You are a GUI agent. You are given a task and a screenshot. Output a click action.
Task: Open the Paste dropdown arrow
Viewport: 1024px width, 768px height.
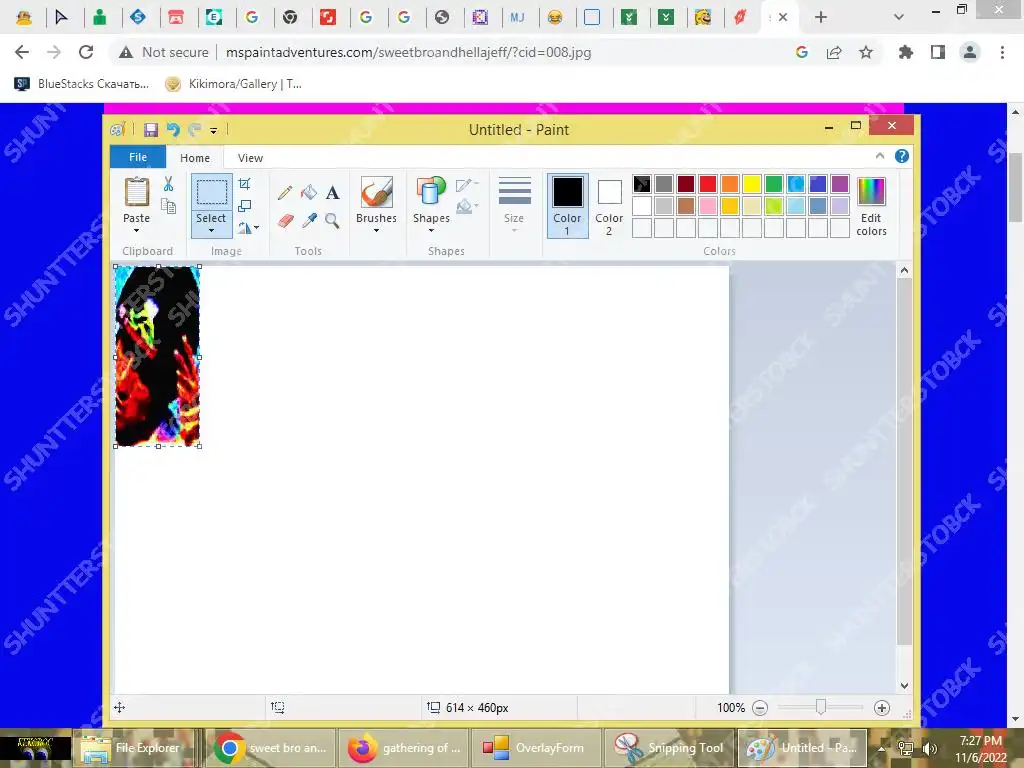pos(136,231)
